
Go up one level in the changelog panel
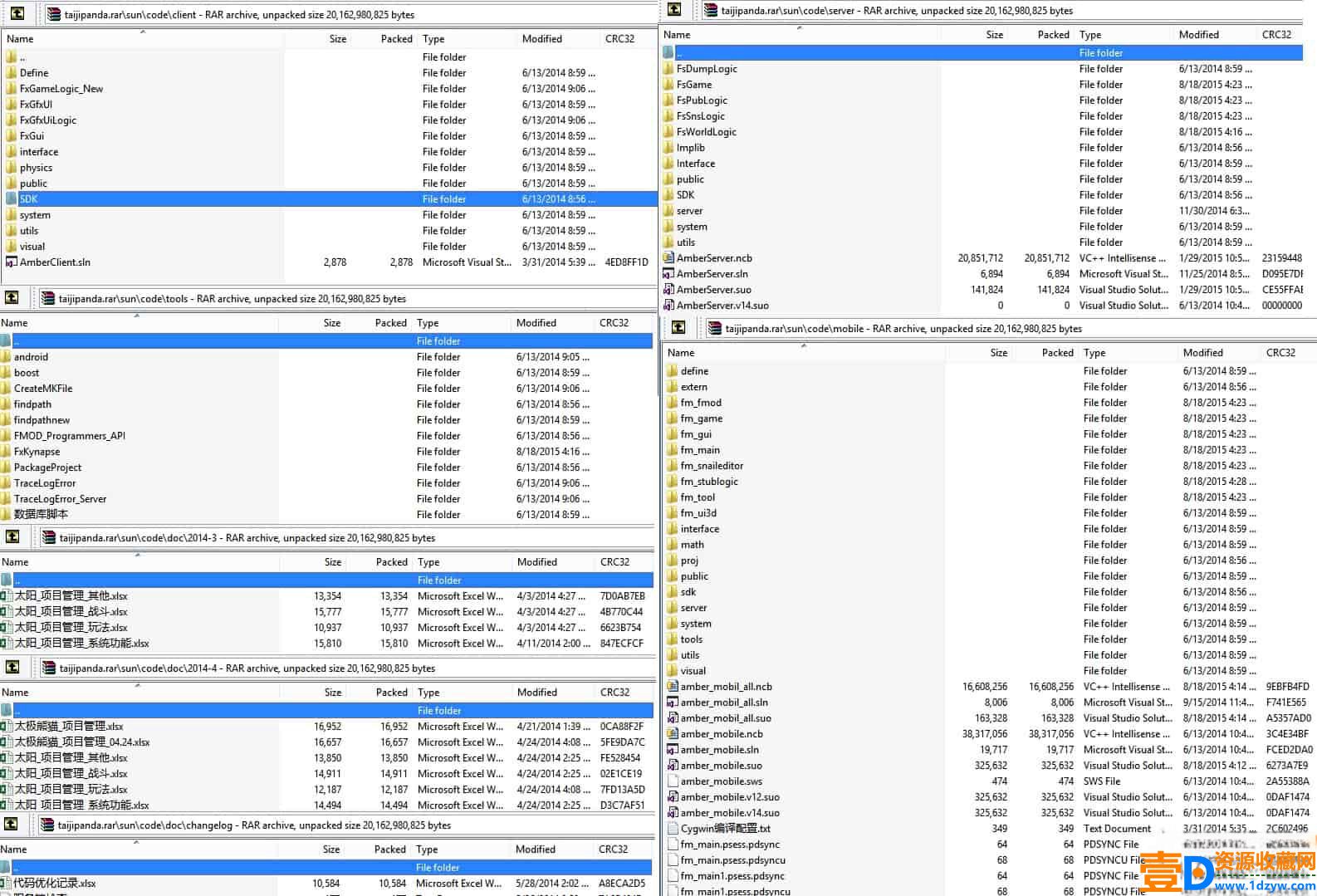[11, 824]
